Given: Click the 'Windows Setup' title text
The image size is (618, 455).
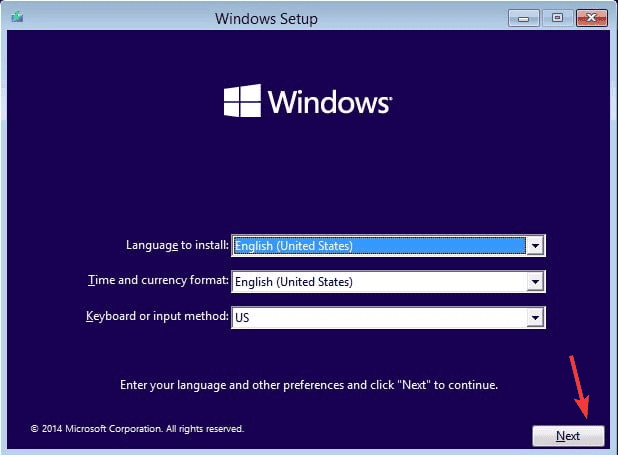Looking at the screenshot, I should coord(266,19).
